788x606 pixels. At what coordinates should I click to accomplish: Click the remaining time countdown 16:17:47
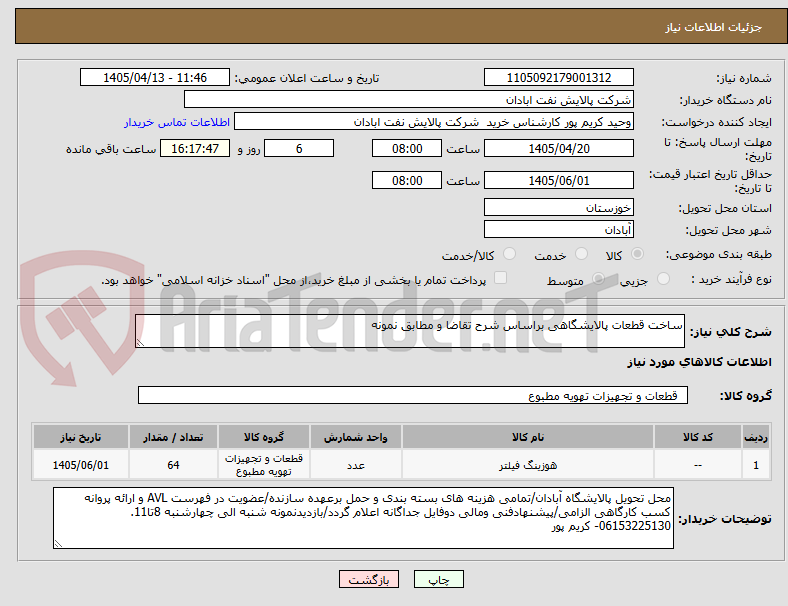[x=195, y=149]
